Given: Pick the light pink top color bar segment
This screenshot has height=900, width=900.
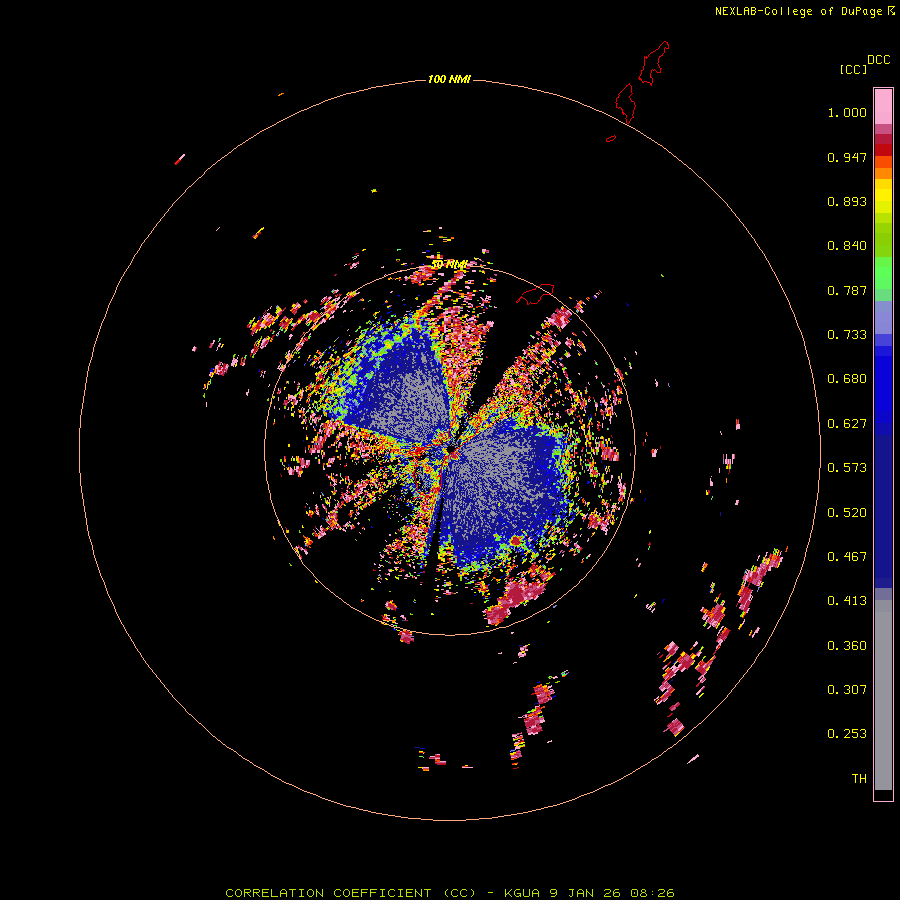Looking at the screenshot, I should 883,107.
